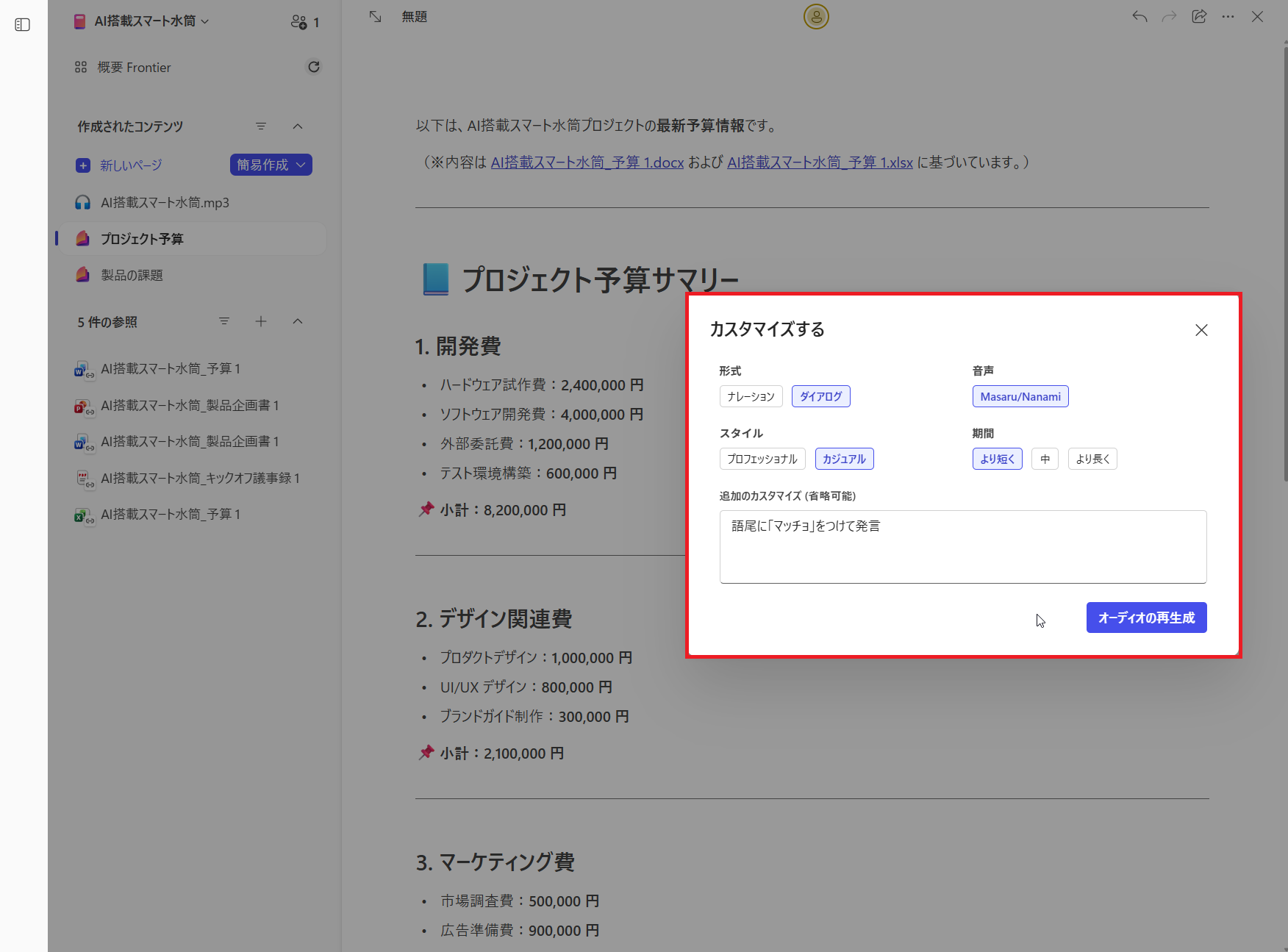Click the オーディオの再生成 button

[1145, 618]
